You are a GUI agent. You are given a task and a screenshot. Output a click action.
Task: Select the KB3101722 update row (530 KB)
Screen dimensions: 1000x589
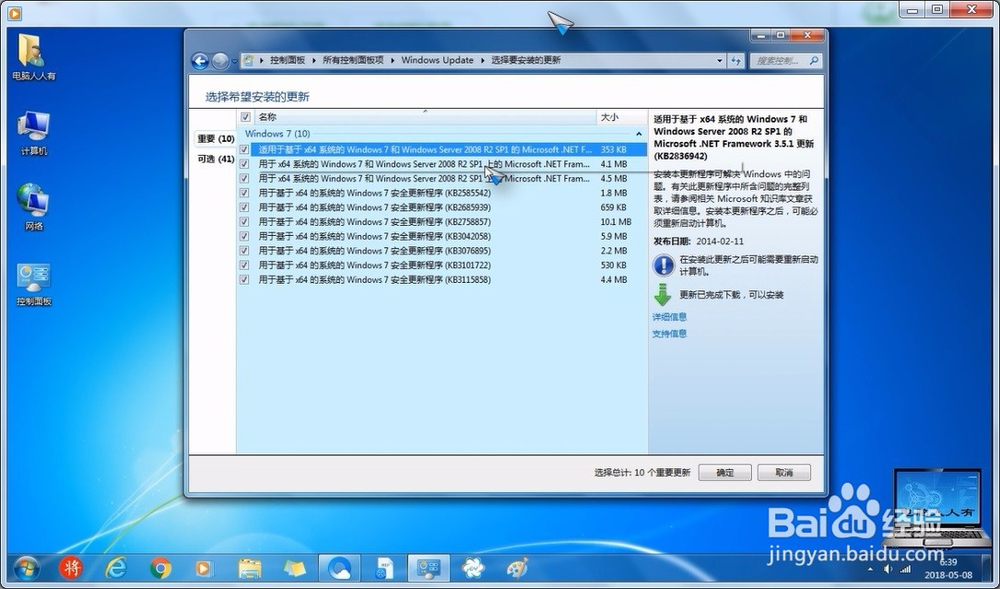(442, 265)
